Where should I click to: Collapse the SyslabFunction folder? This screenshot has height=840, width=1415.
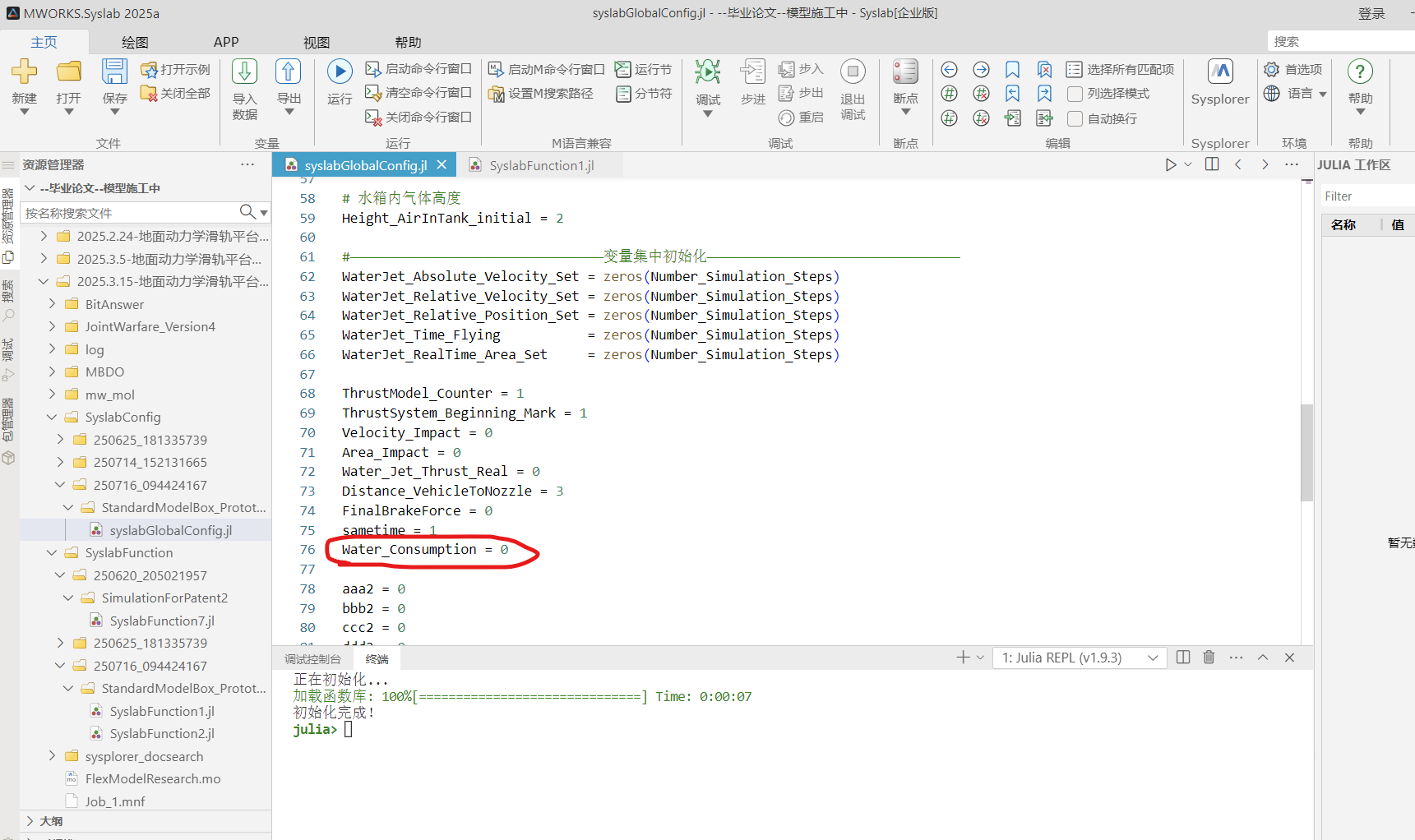coord(52,552)
